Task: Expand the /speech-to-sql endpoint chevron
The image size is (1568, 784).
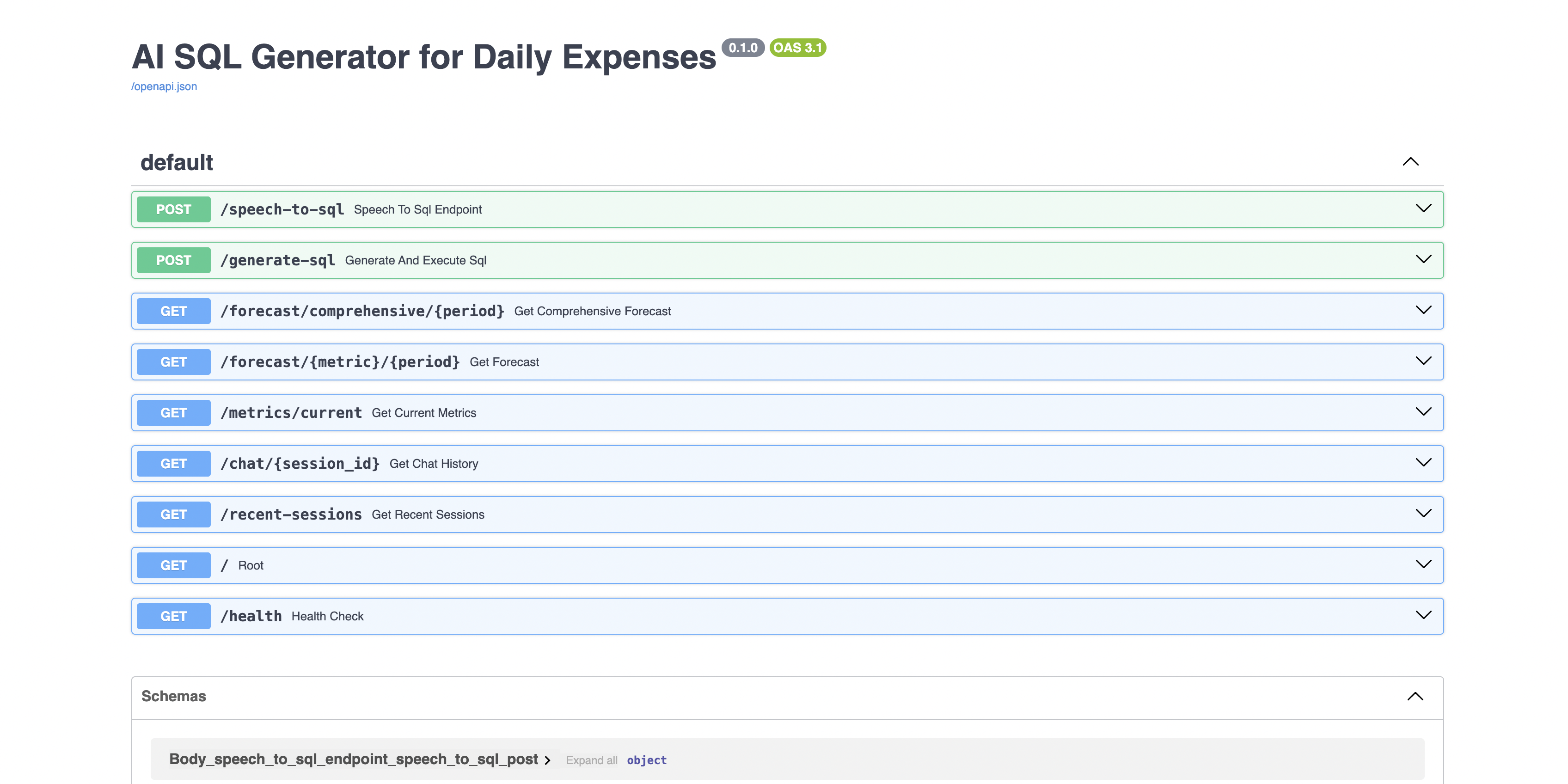Action: pos(1423,209)
